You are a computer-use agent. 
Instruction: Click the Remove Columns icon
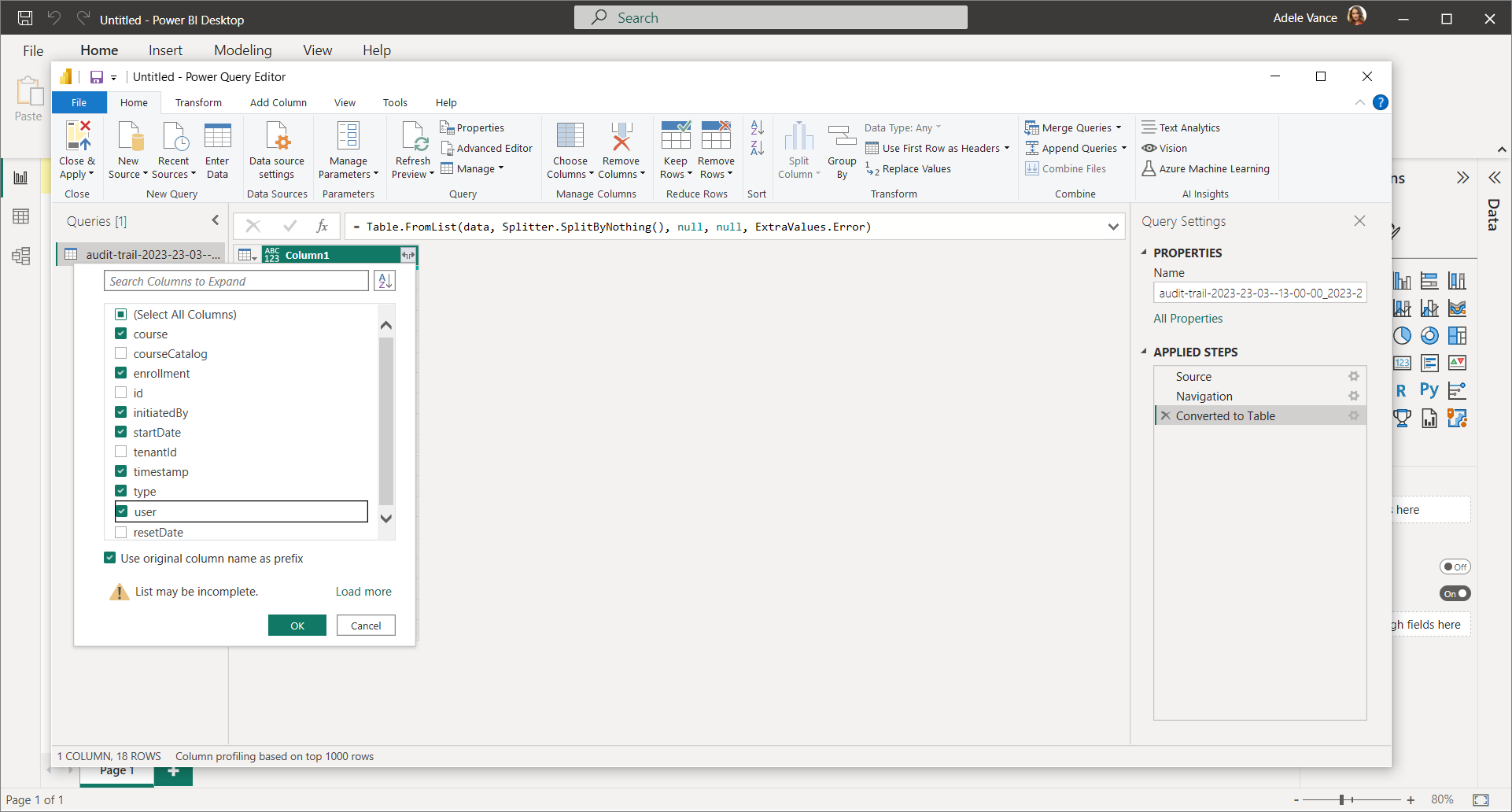621,137
